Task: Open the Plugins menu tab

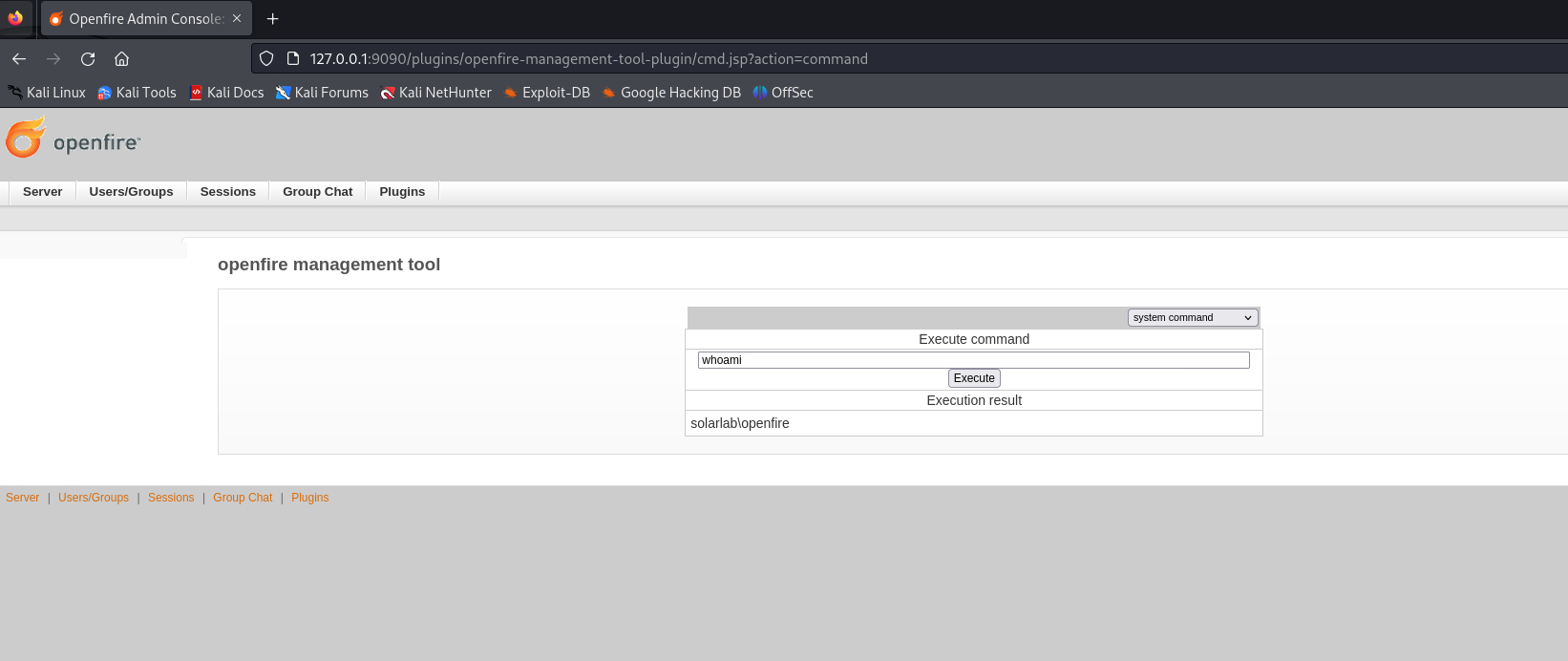Action: pyautogui.click(x=402, y=192)
